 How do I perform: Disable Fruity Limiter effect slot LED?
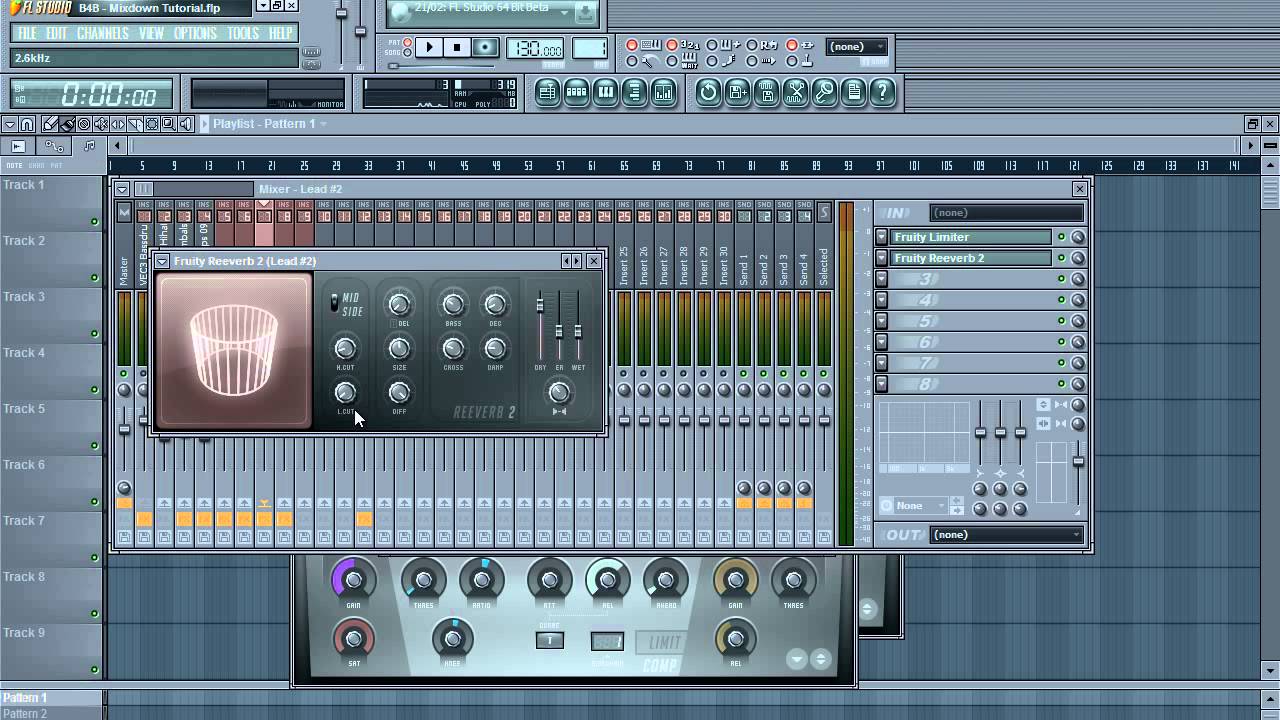1062,237
